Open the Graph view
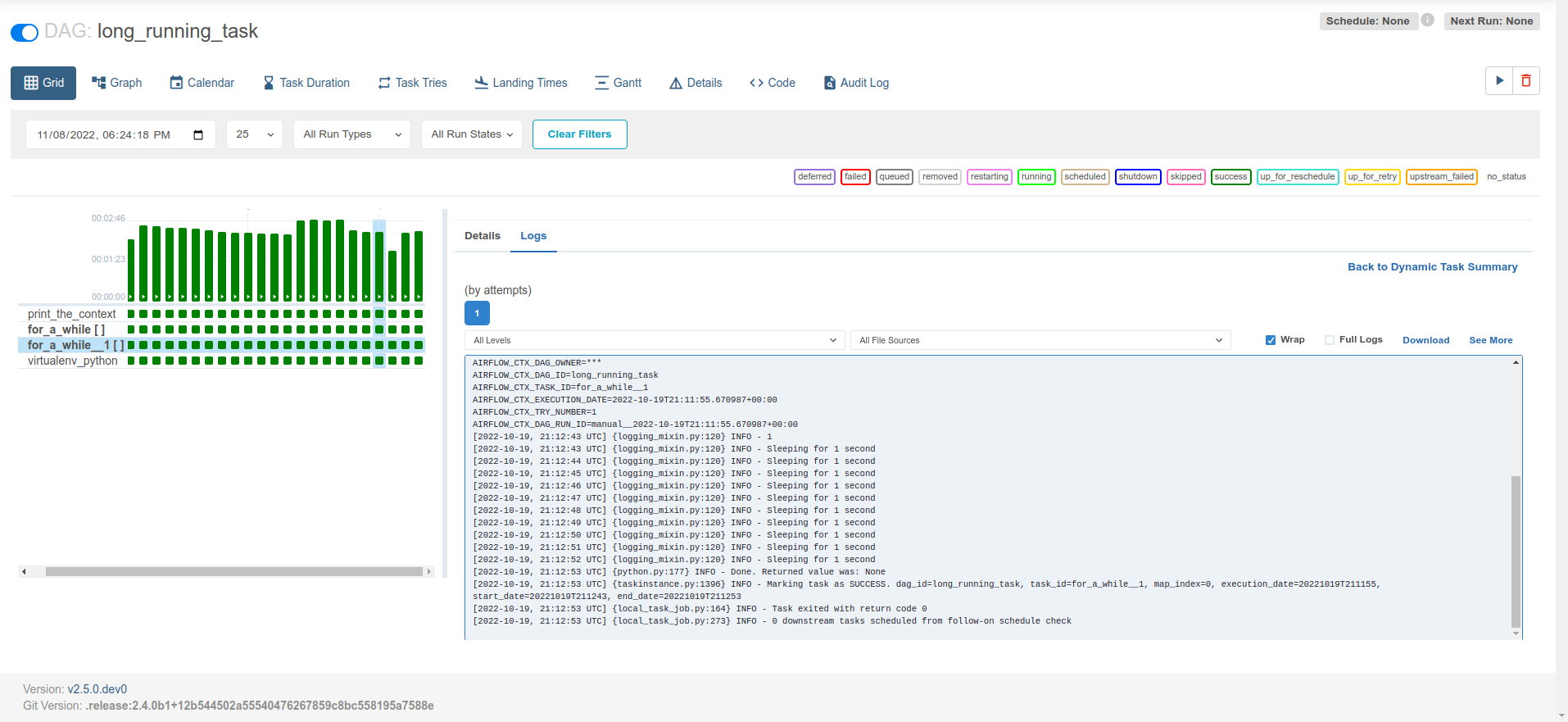1568x722 pixels. tap(117, 83)
